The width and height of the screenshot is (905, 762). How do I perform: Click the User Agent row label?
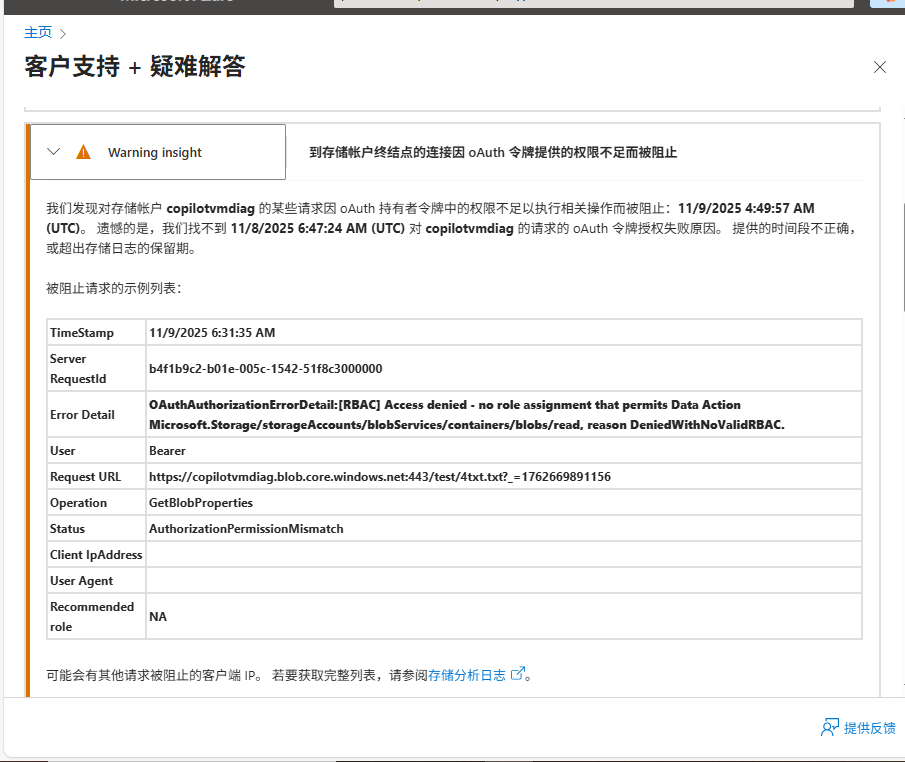click(x=81, y=581)
